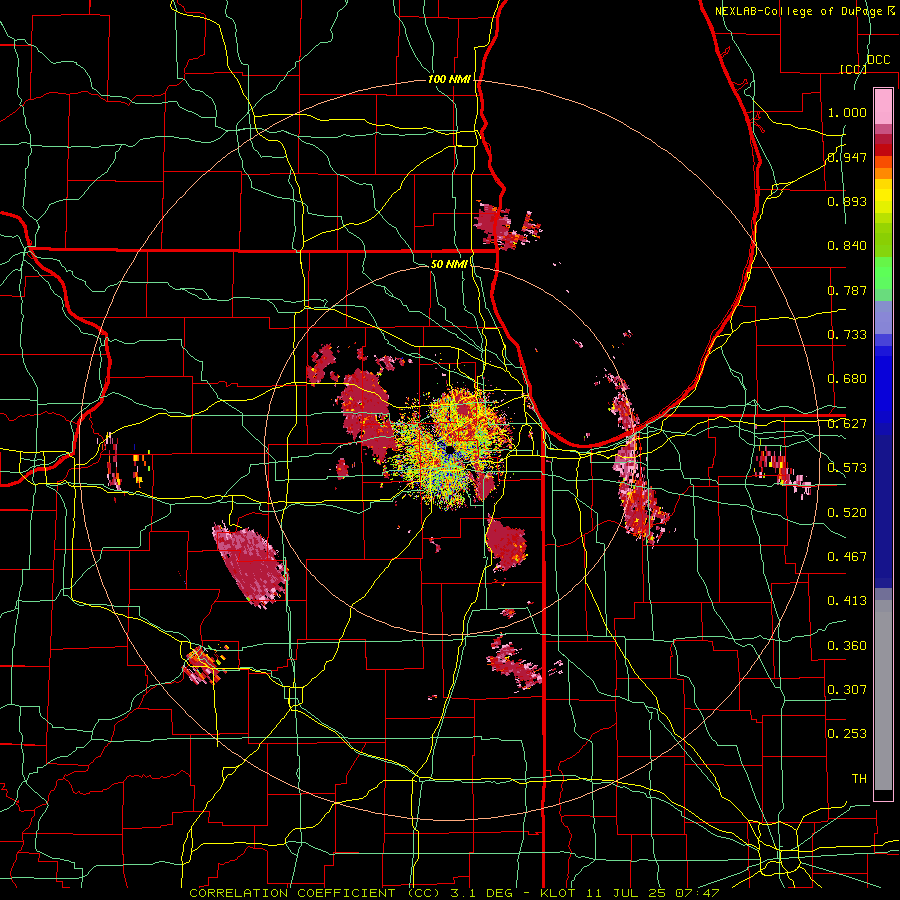The width and height of the screenshot is (900, 900).
Task: Select the 0.253 scale value
Action: click(847, 734)
